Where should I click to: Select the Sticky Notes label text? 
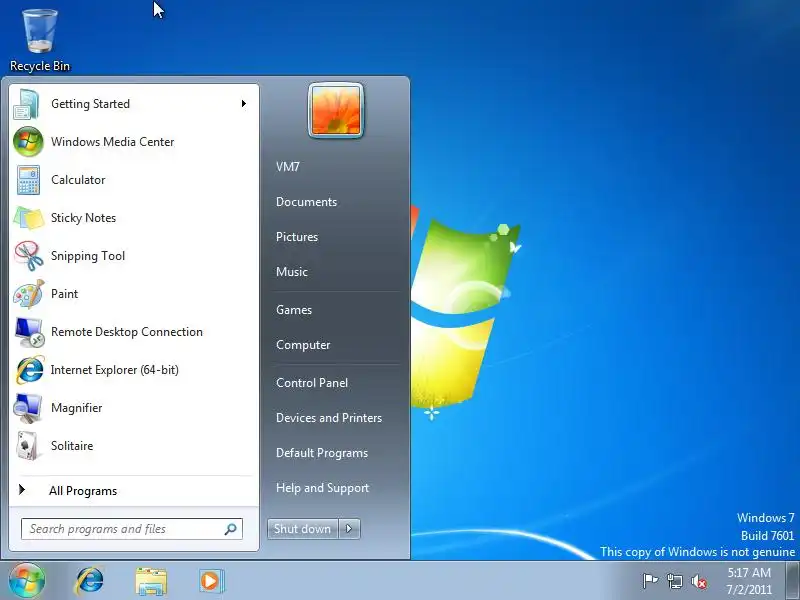click(83, 218)
